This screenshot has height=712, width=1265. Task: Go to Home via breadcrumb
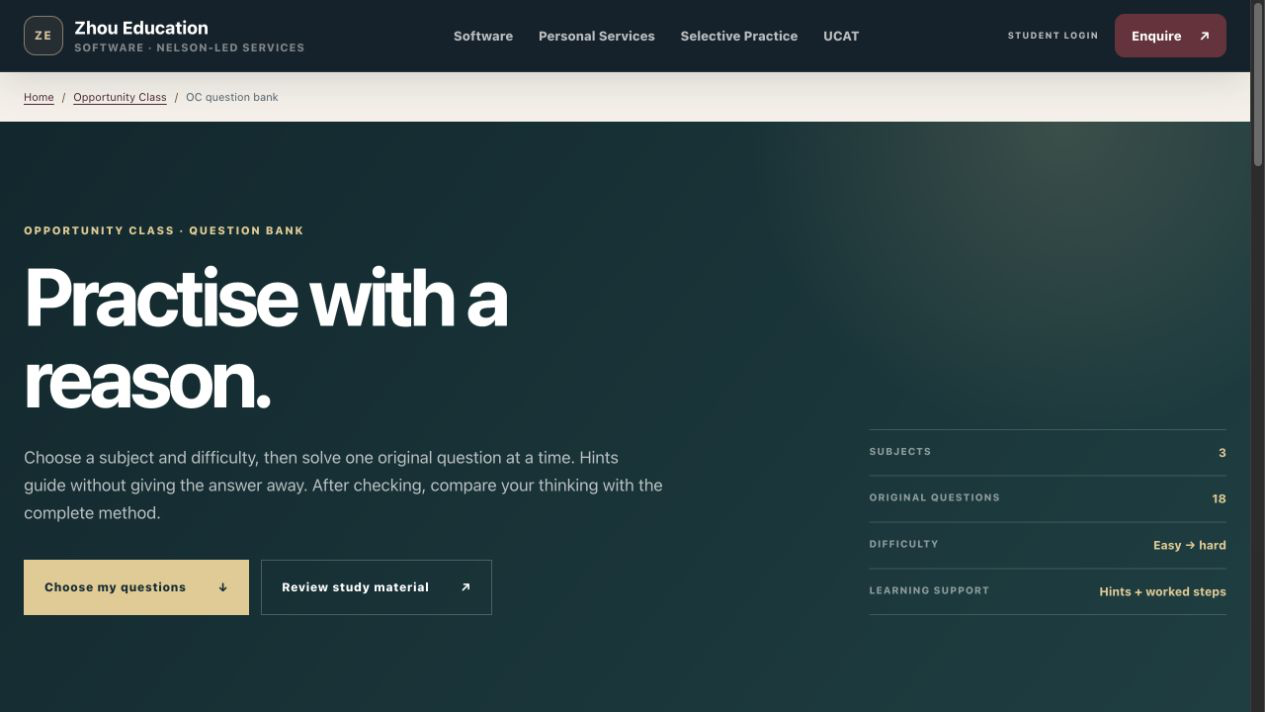coord(39,97)
